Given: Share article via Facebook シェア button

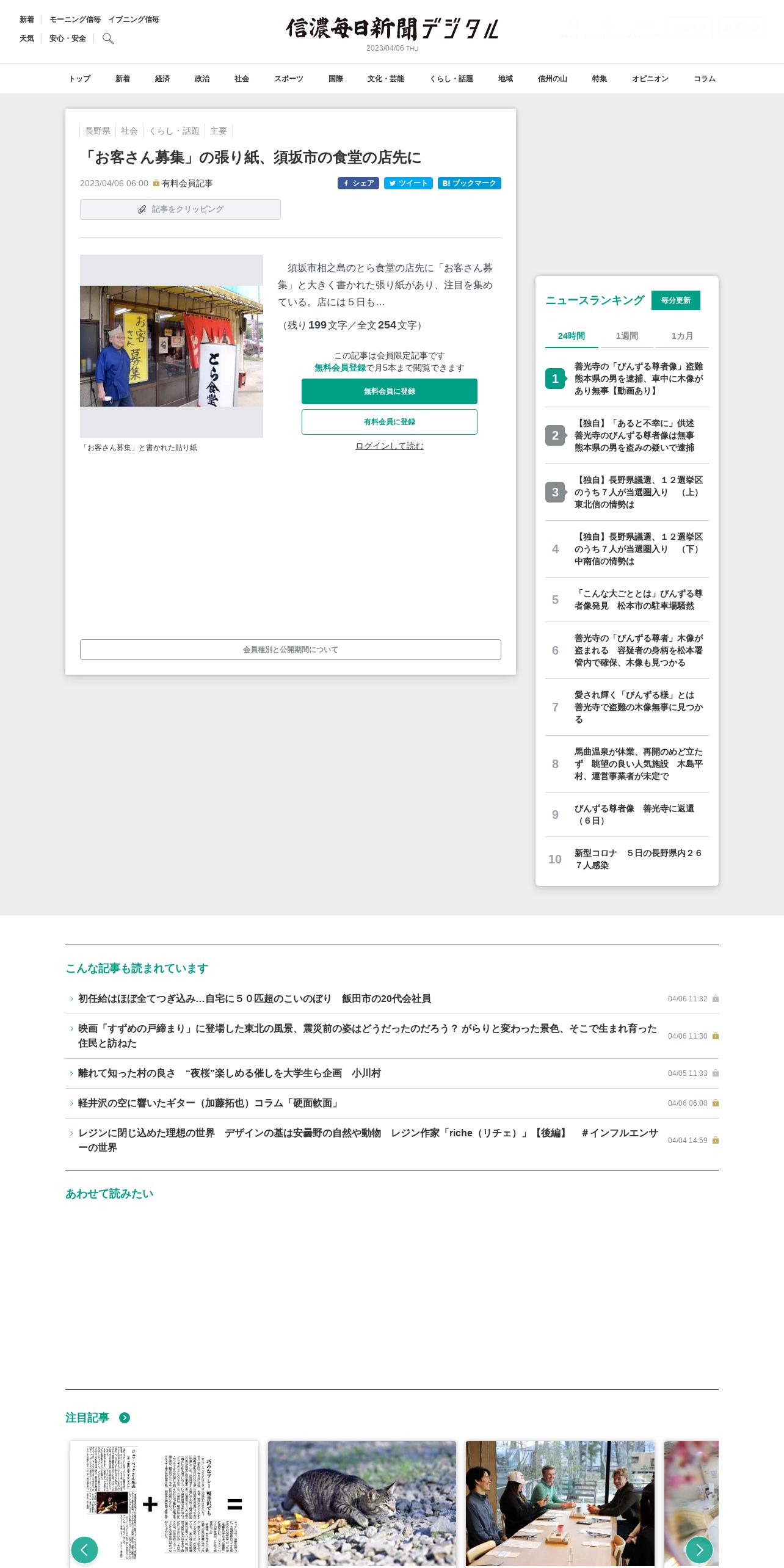Looking at the screenshot, I should (358, 183).
